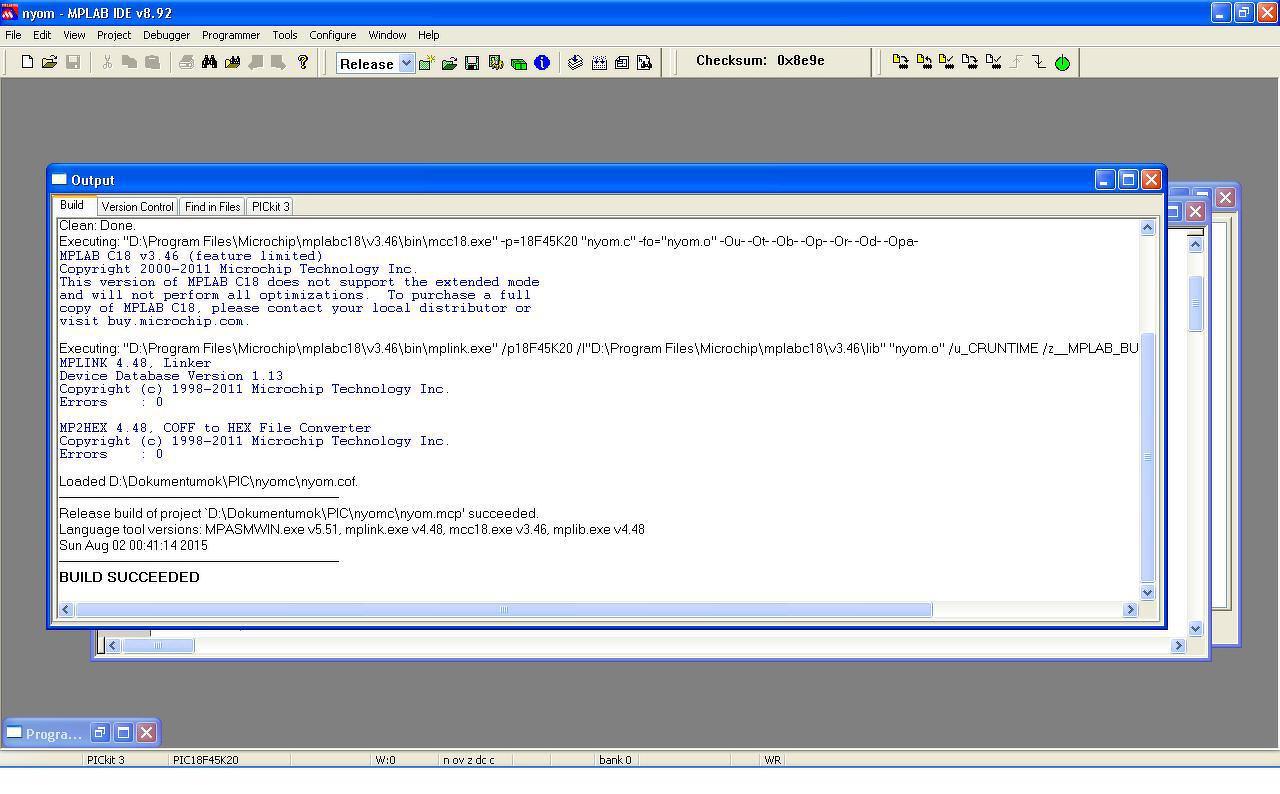Open the Programmer menu
This screenshot has width=1280, height=794.
point(231,35)
